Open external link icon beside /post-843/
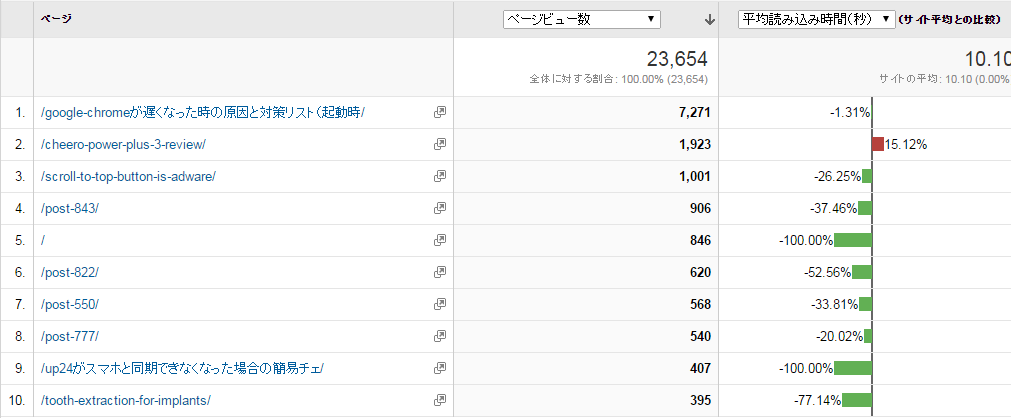The height and width of the screenshot is (418, 1011). 439,209
